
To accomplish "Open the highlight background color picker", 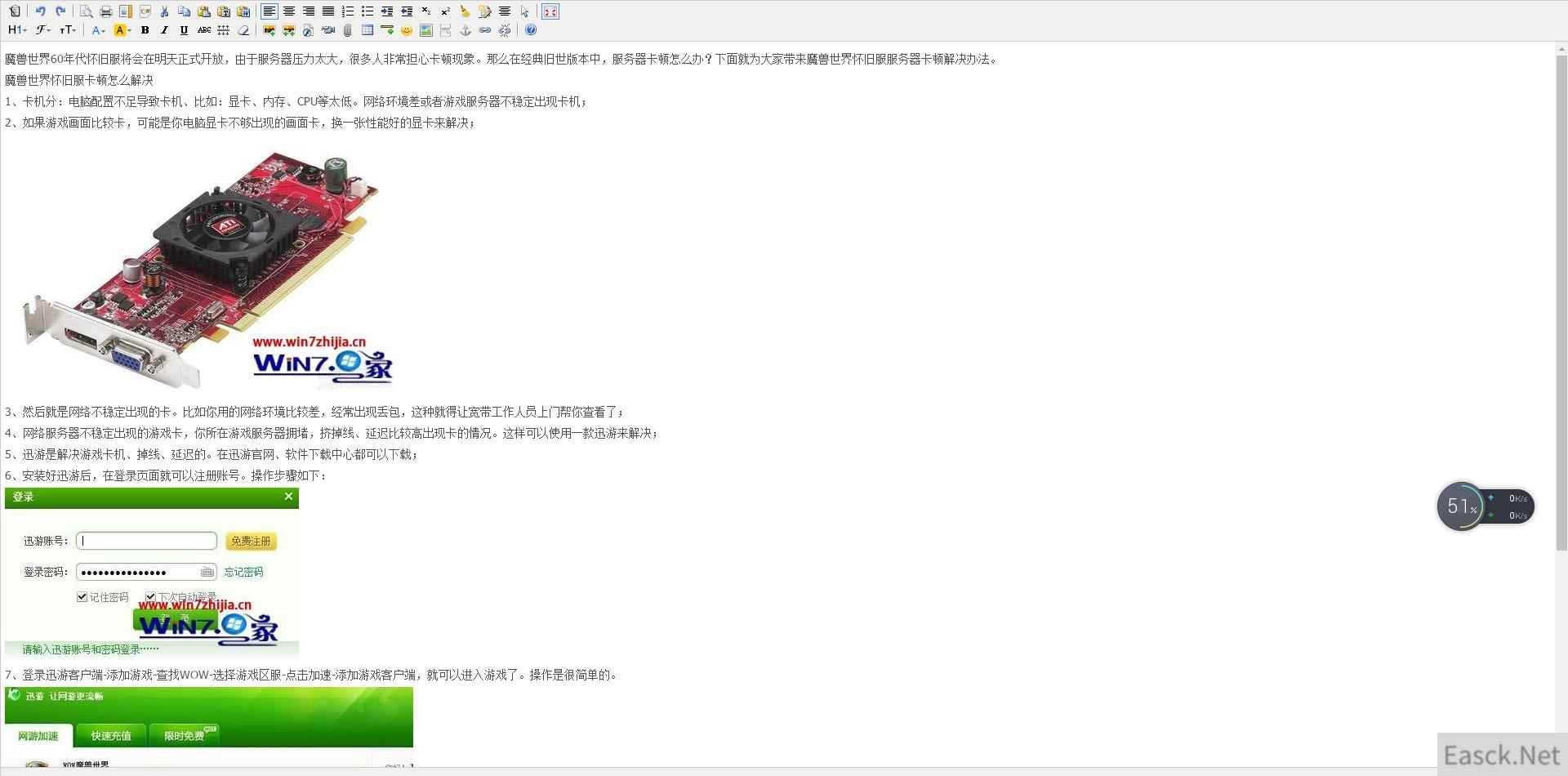I will [x=122, y=30].
